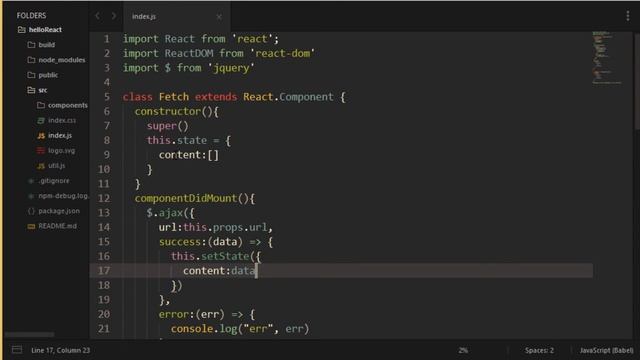Image resolution: width=640 pixels, height=360 pixels.
Task: Click the util.js JS file icon
Action: 41,166
